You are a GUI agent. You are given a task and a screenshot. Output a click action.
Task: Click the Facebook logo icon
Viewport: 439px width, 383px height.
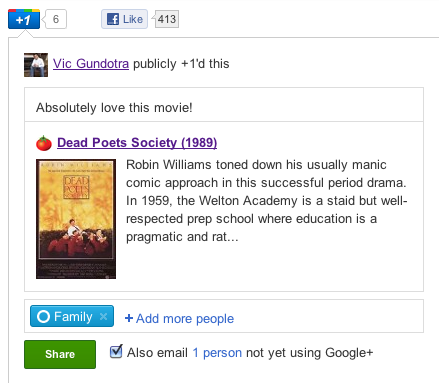pos(113,19)
